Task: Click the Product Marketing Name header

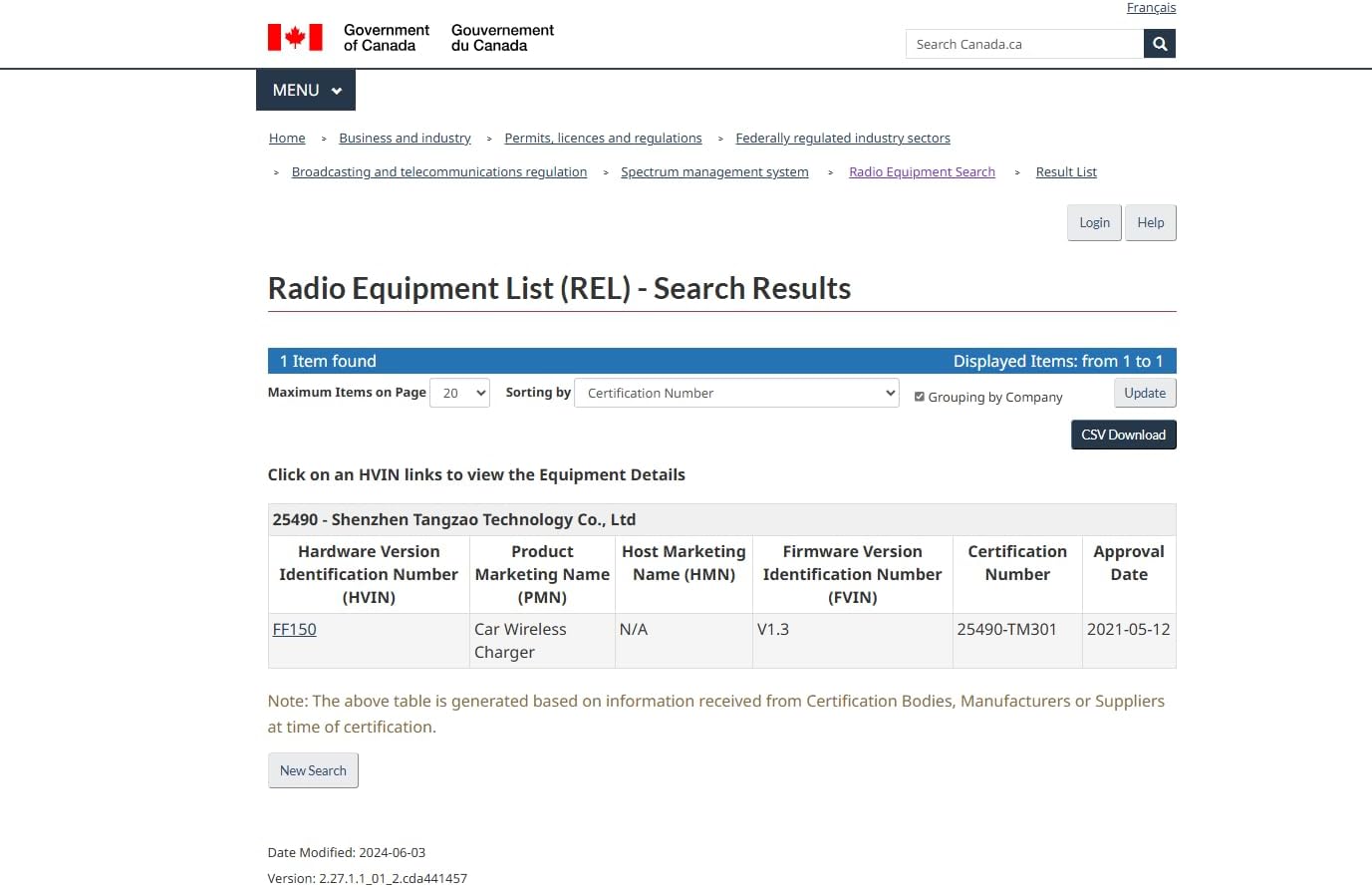Action: [542, 574]
